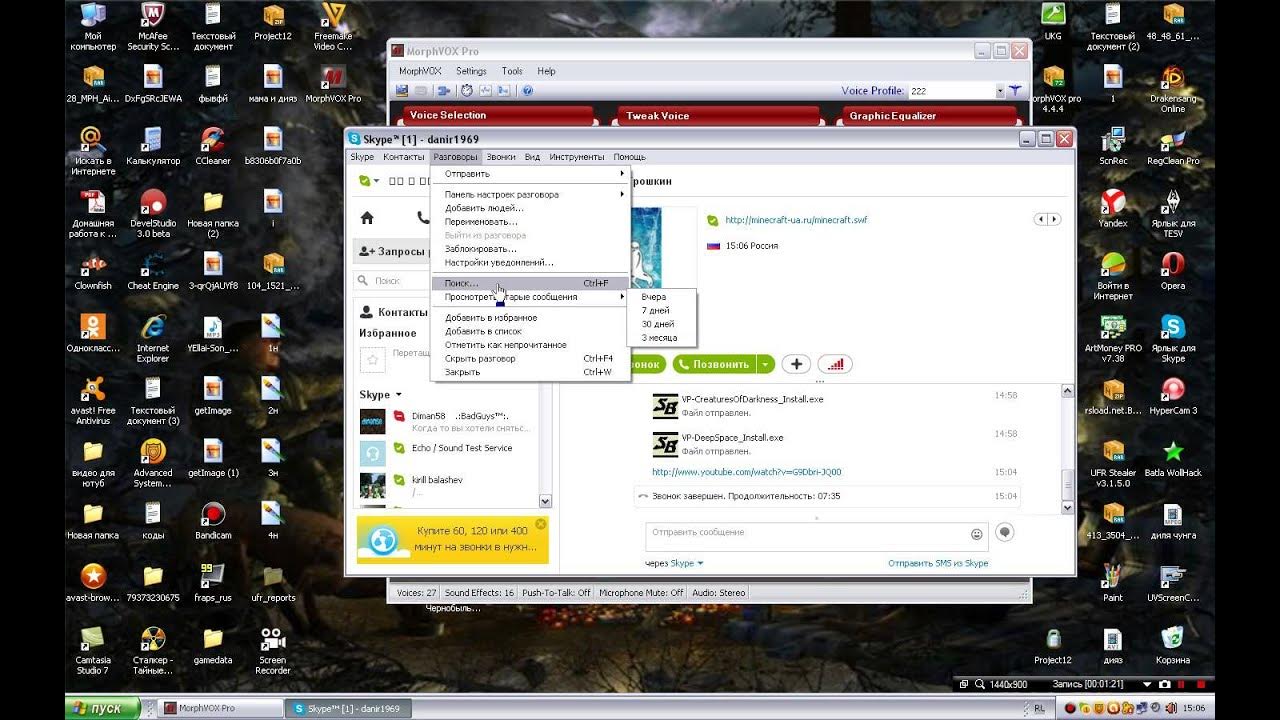Open the Clownfish desktop icon
This screenshot has width=1280, height=720.
tap(93, 271)
